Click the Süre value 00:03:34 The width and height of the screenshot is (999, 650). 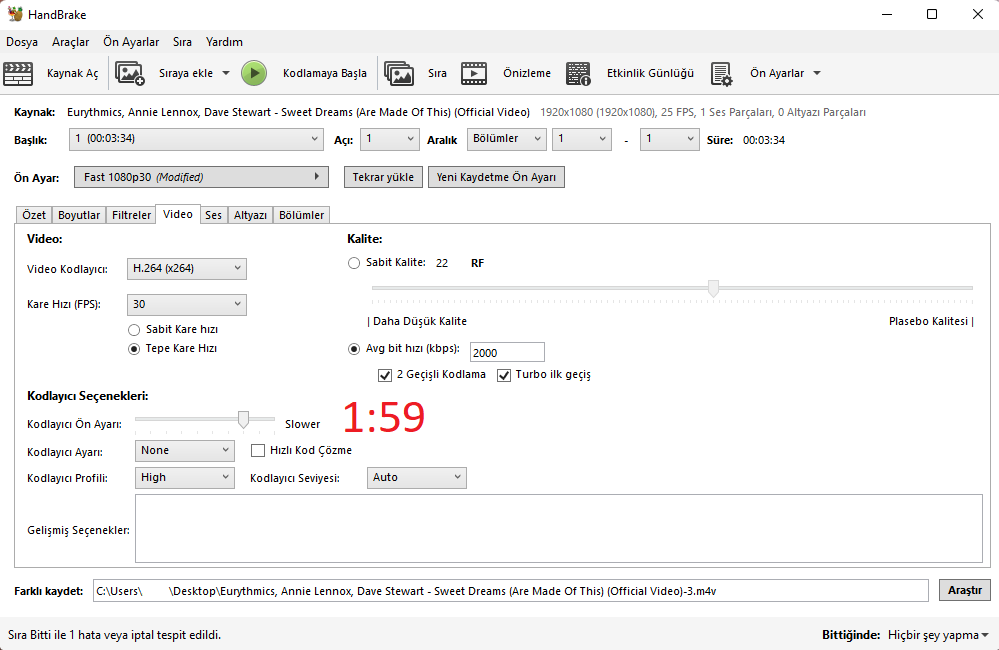[764, 140]
